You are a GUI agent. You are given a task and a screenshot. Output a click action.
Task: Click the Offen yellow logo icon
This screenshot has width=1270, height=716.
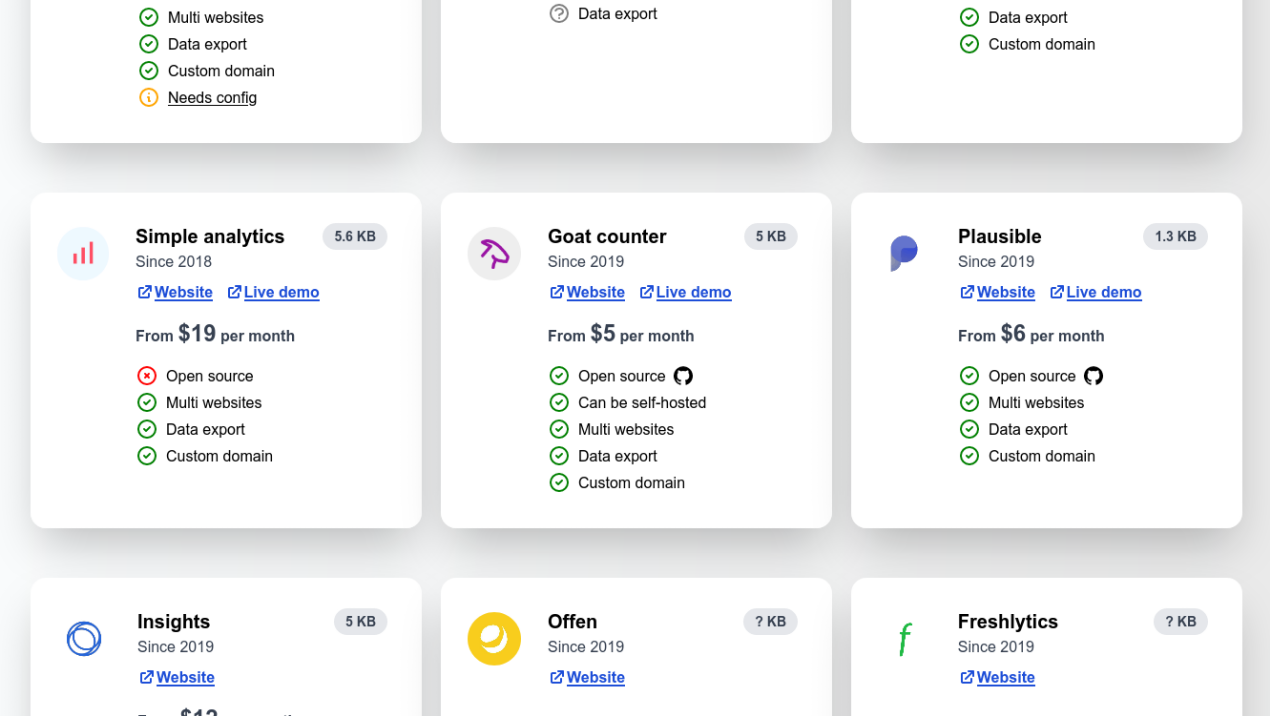click(494, 639)
